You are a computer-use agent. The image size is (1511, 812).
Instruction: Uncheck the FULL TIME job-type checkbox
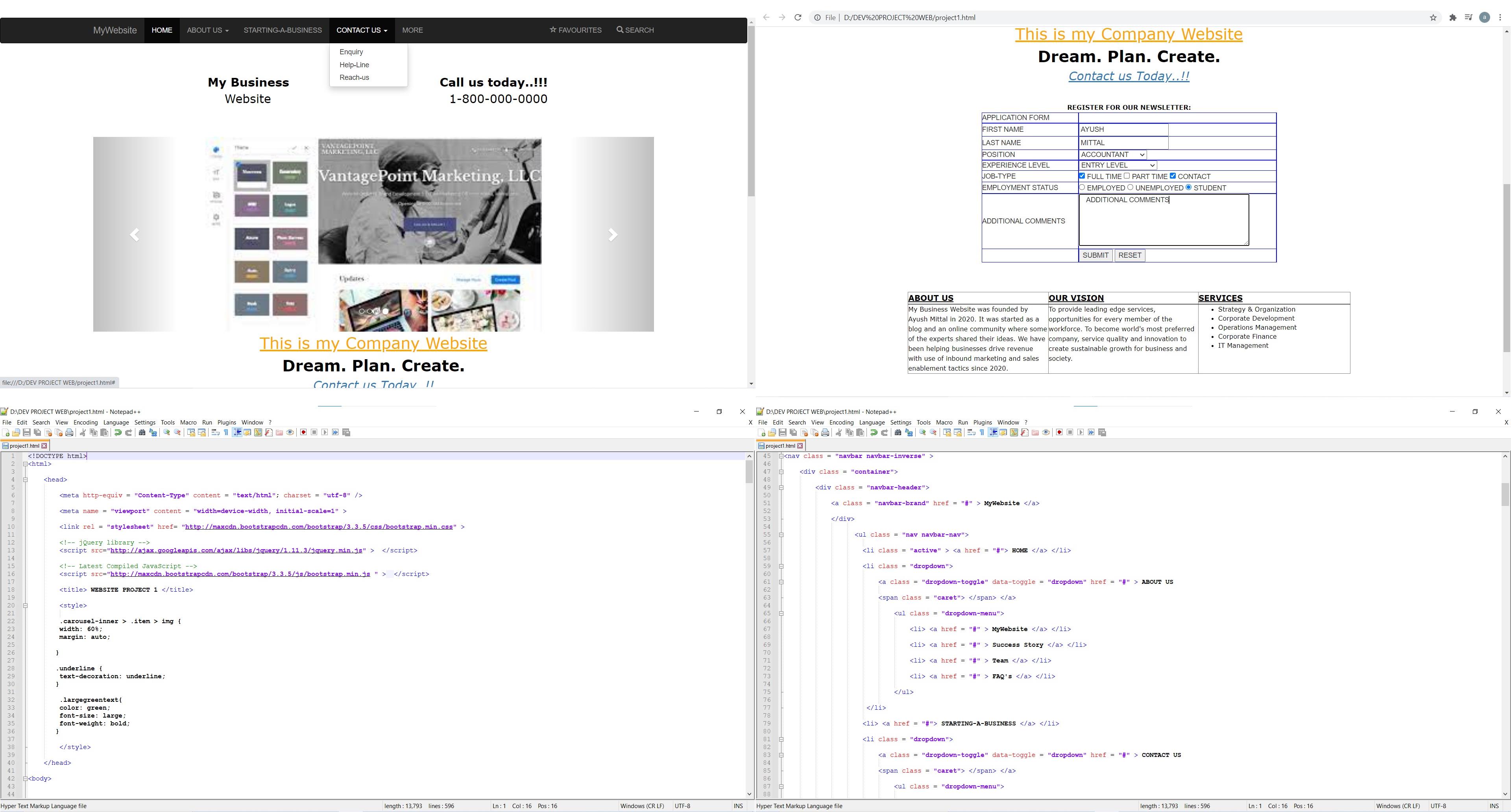(x=1082, y=176)
